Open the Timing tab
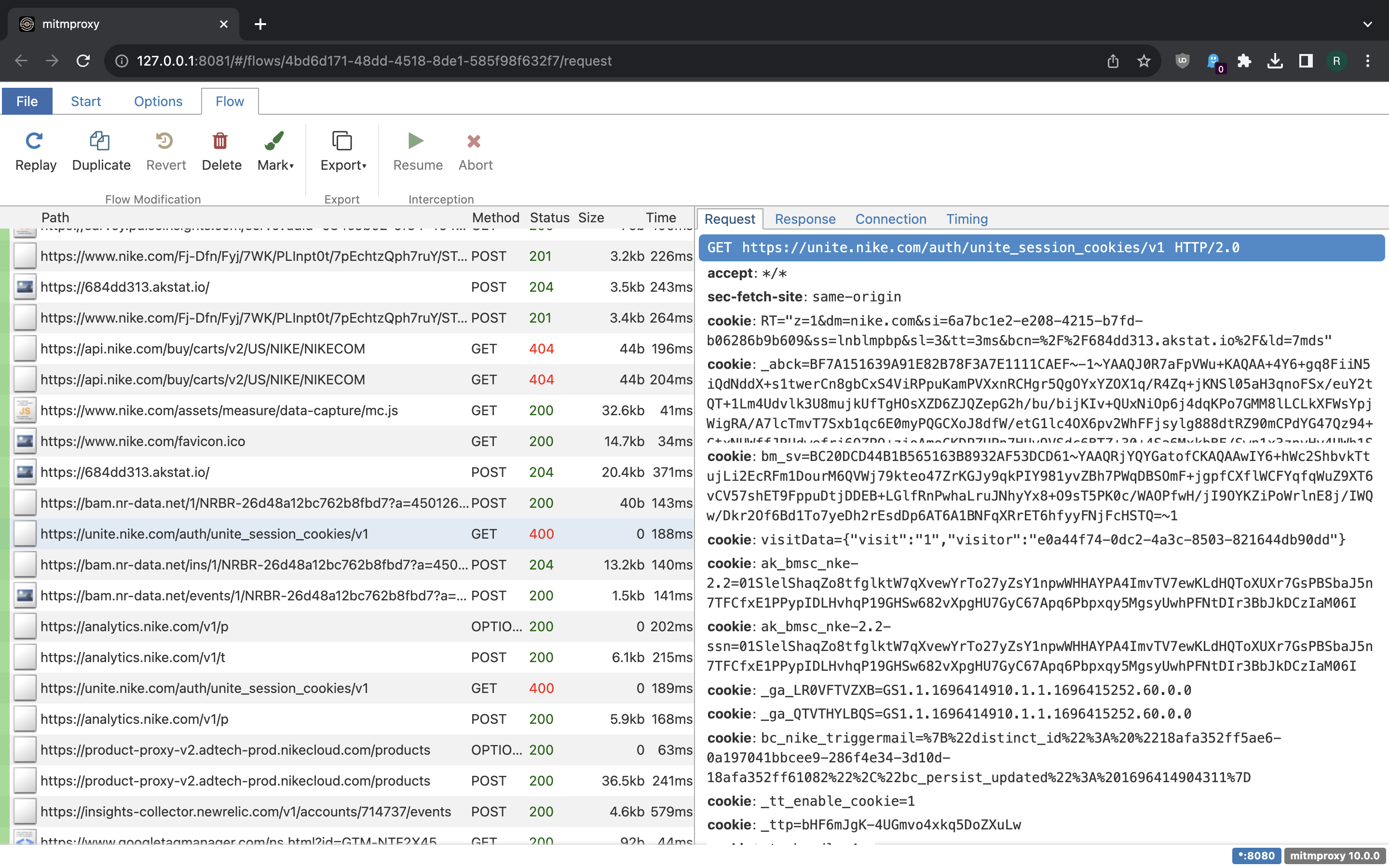The height and width of the screenshot is (868, 1389). [x=967, y=219]
